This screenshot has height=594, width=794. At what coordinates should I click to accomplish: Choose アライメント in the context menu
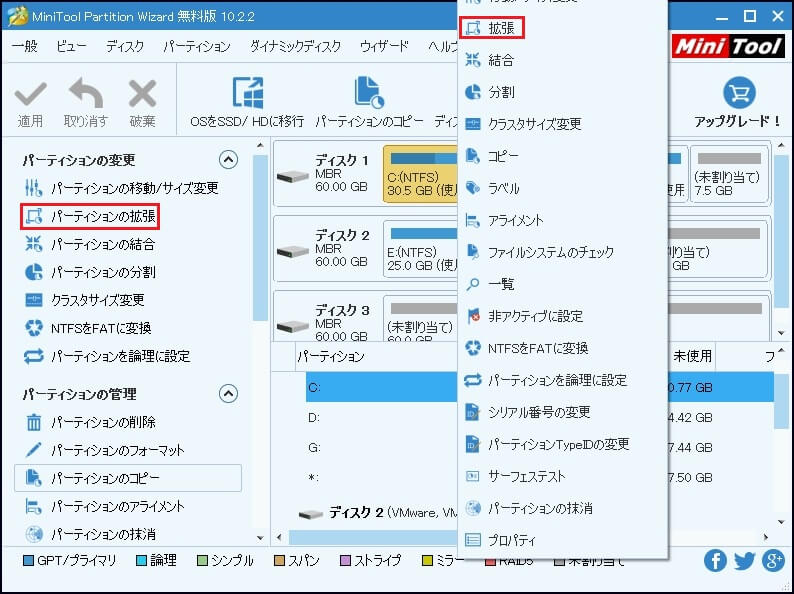tap(562, 220)
